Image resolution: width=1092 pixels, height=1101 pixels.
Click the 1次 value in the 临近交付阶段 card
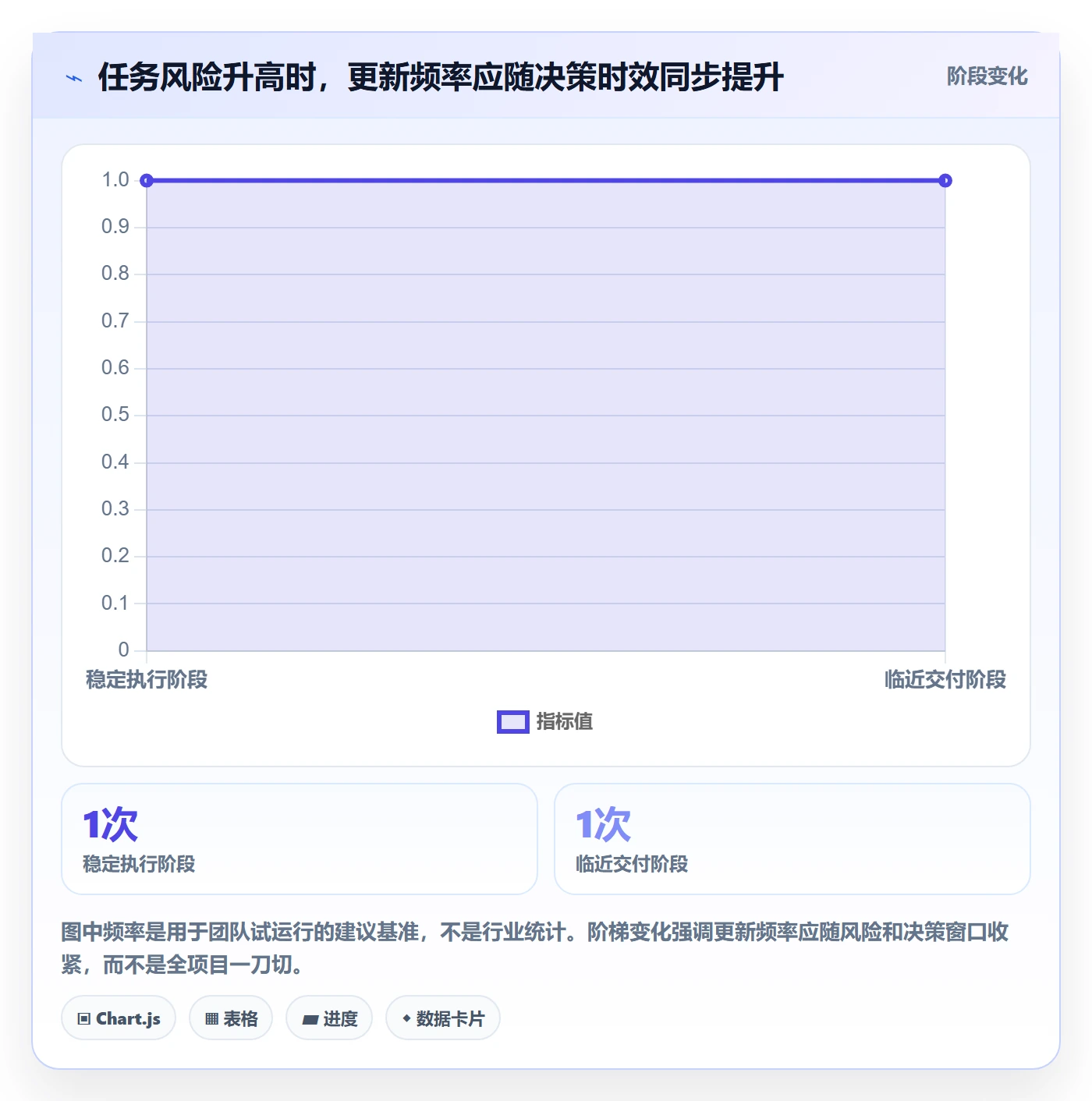click(603, 825)
